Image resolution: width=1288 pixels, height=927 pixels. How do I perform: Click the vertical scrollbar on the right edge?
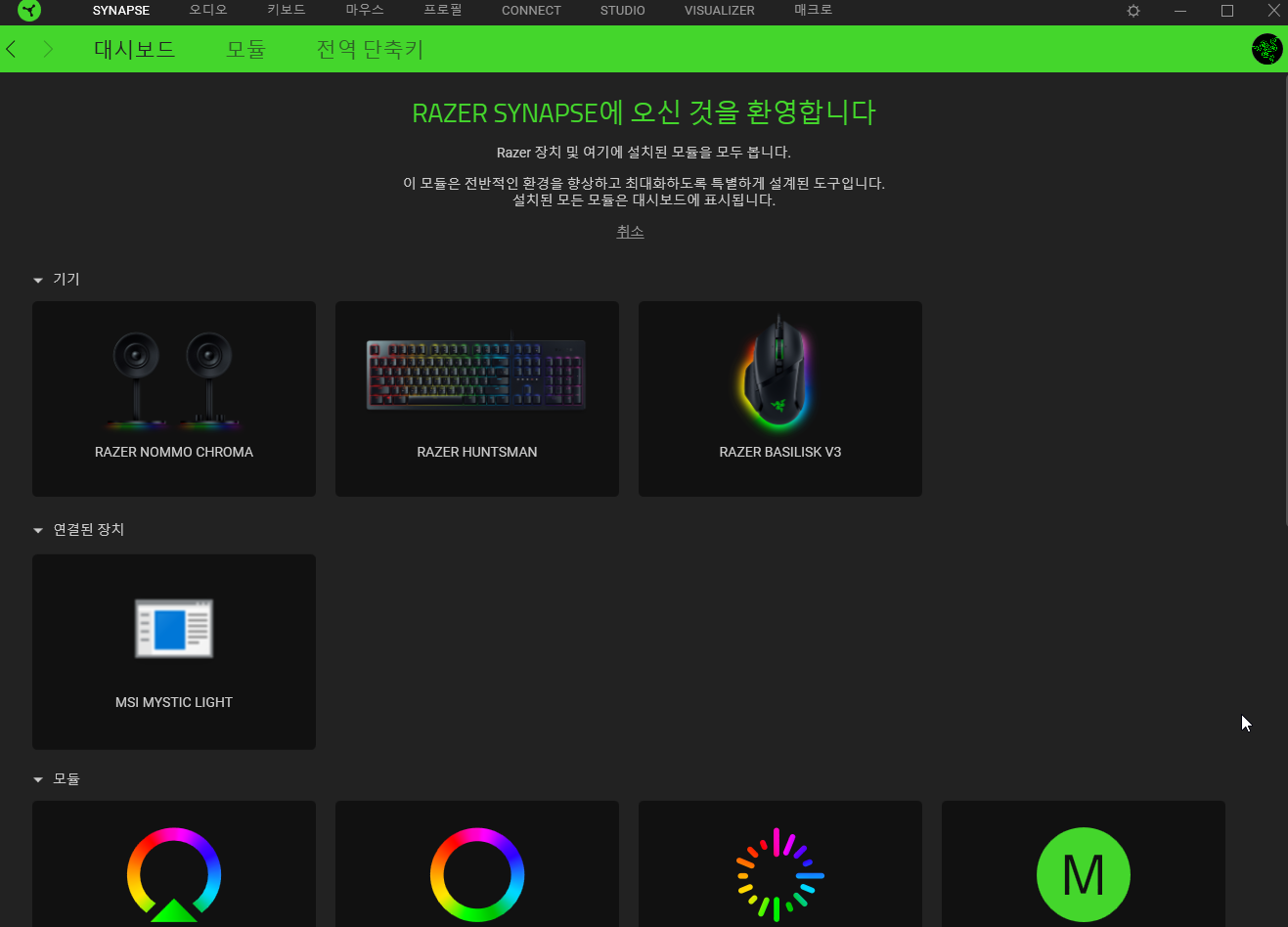click(x=1286, y=299)
